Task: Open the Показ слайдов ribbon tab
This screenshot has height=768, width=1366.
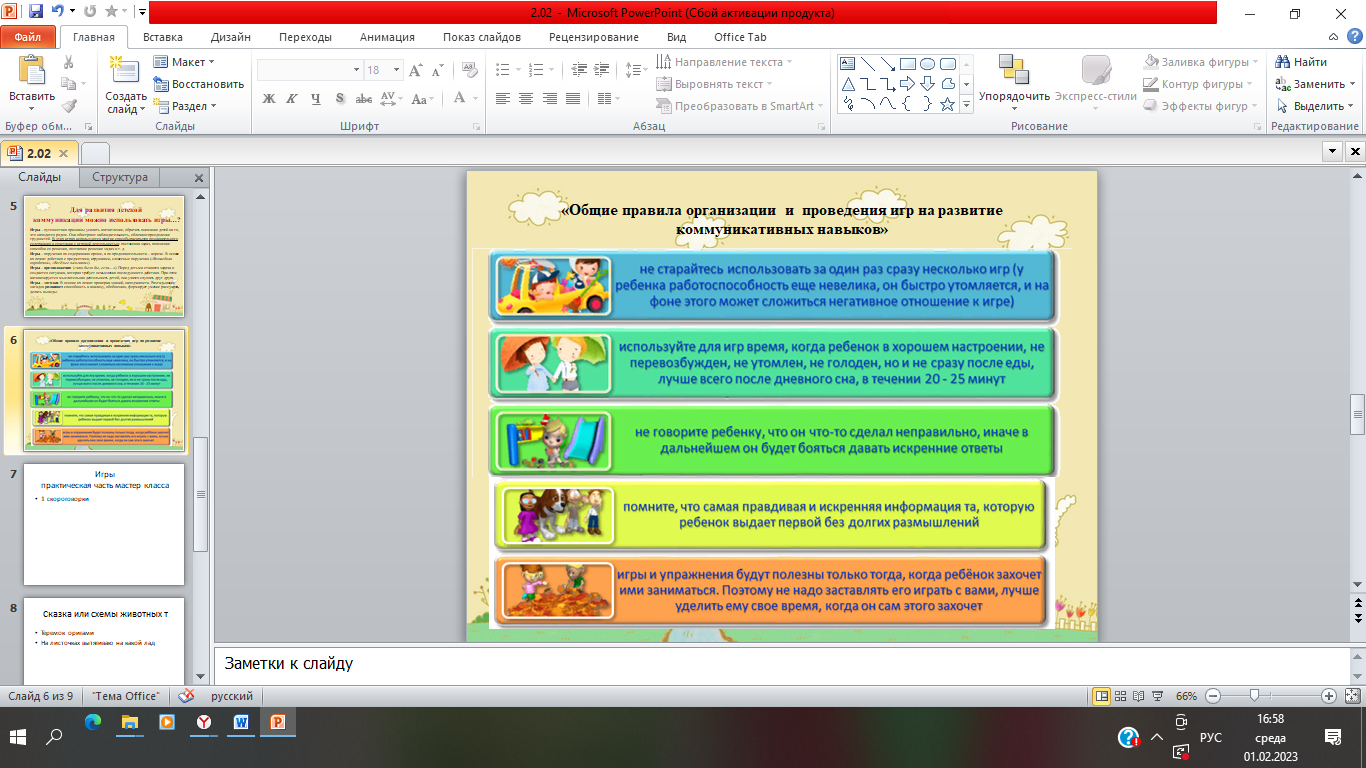Action: click(x=482, y=37)
